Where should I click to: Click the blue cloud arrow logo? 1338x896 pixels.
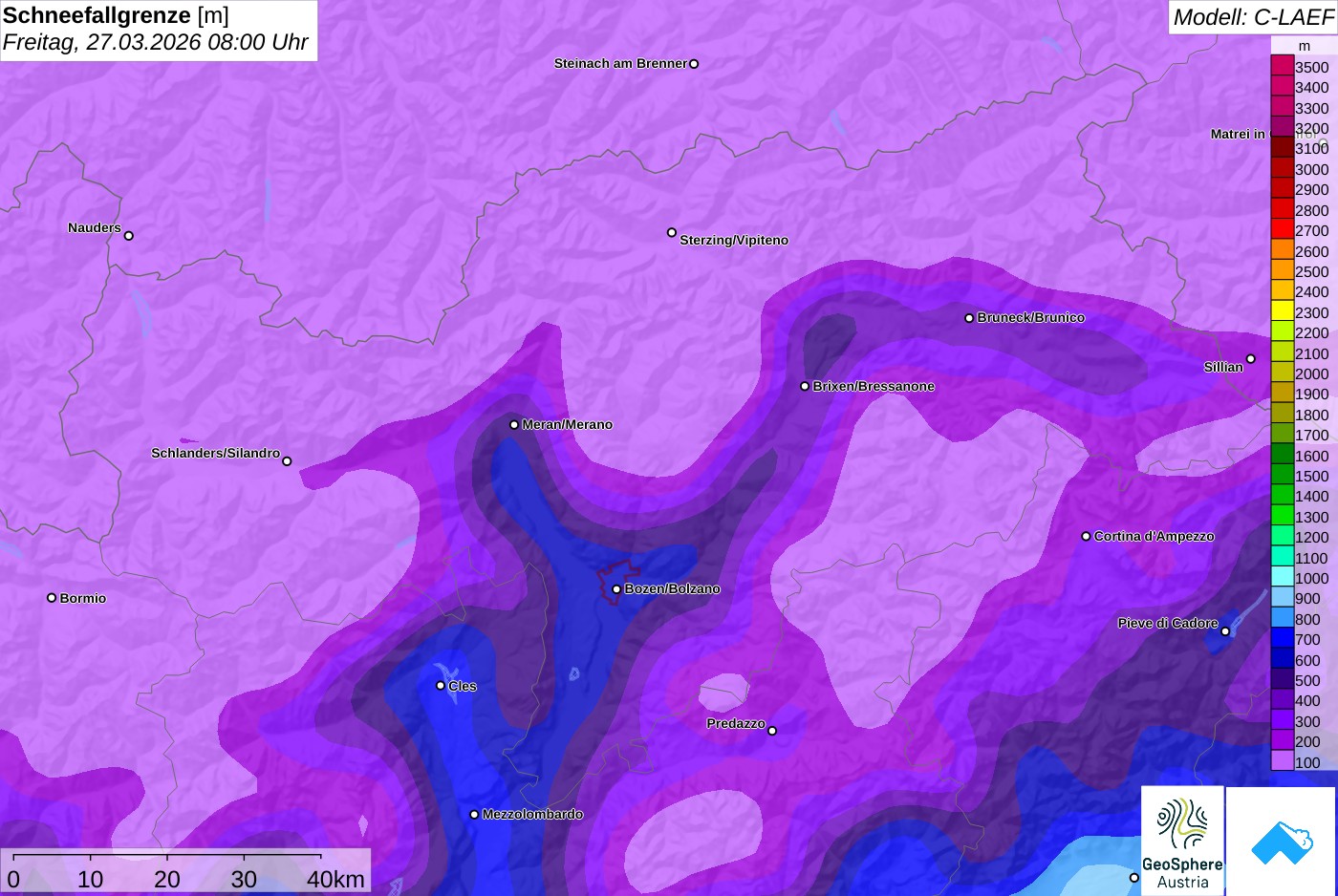[x=1281, y=841]
